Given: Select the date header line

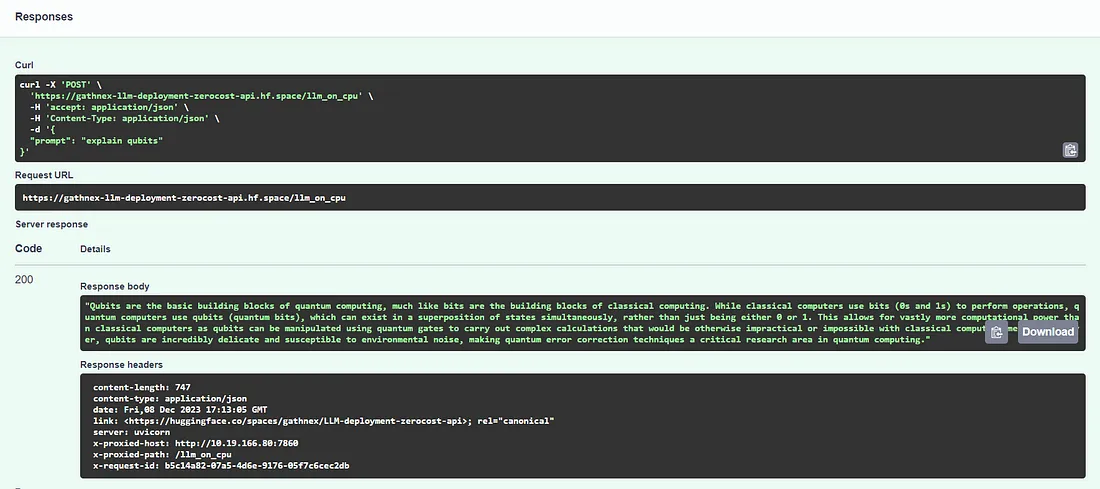Looking at the screenshot, I should [x=180, y=410].
